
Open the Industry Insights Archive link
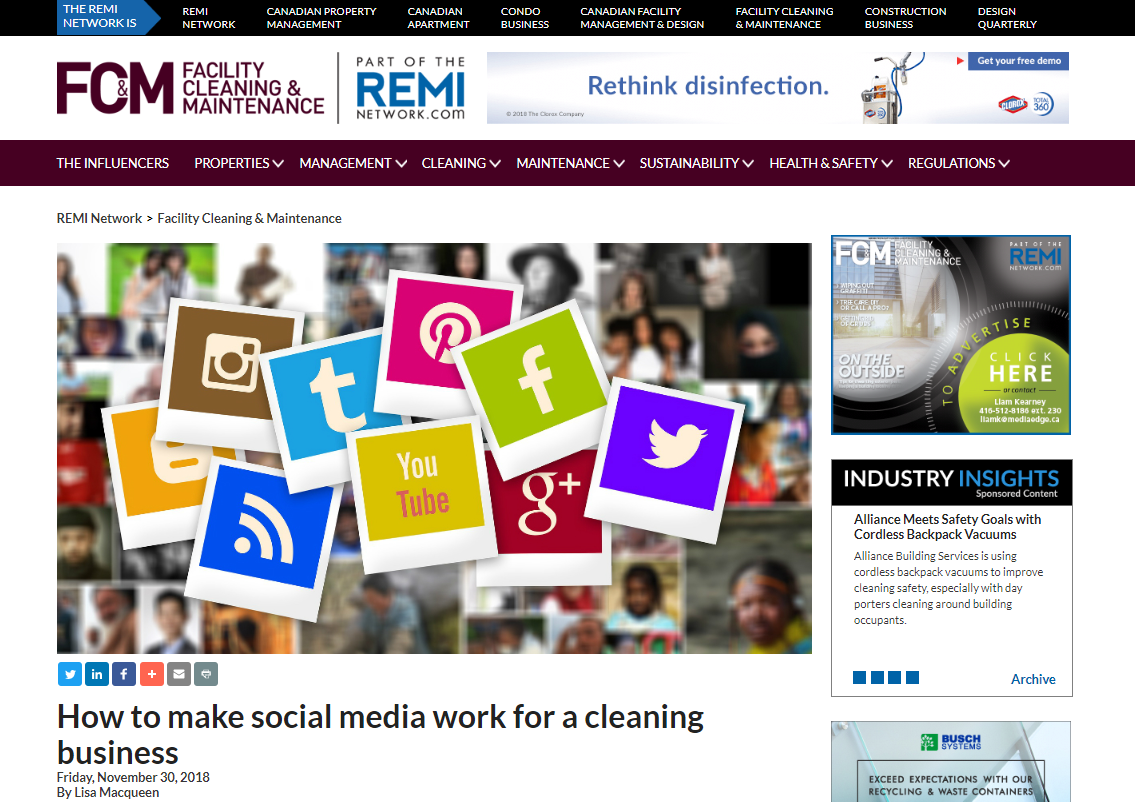[x=1033, y=680]
